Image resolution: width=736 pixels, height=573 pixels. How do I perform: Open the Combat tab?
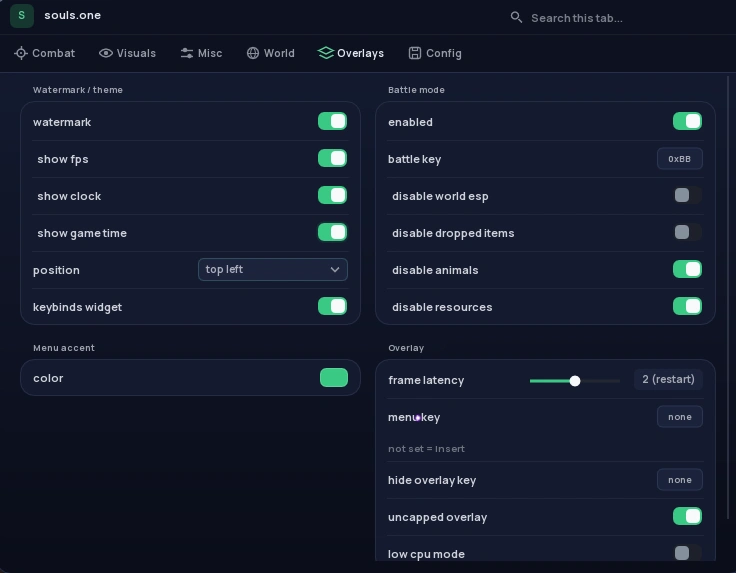(45, 53)
